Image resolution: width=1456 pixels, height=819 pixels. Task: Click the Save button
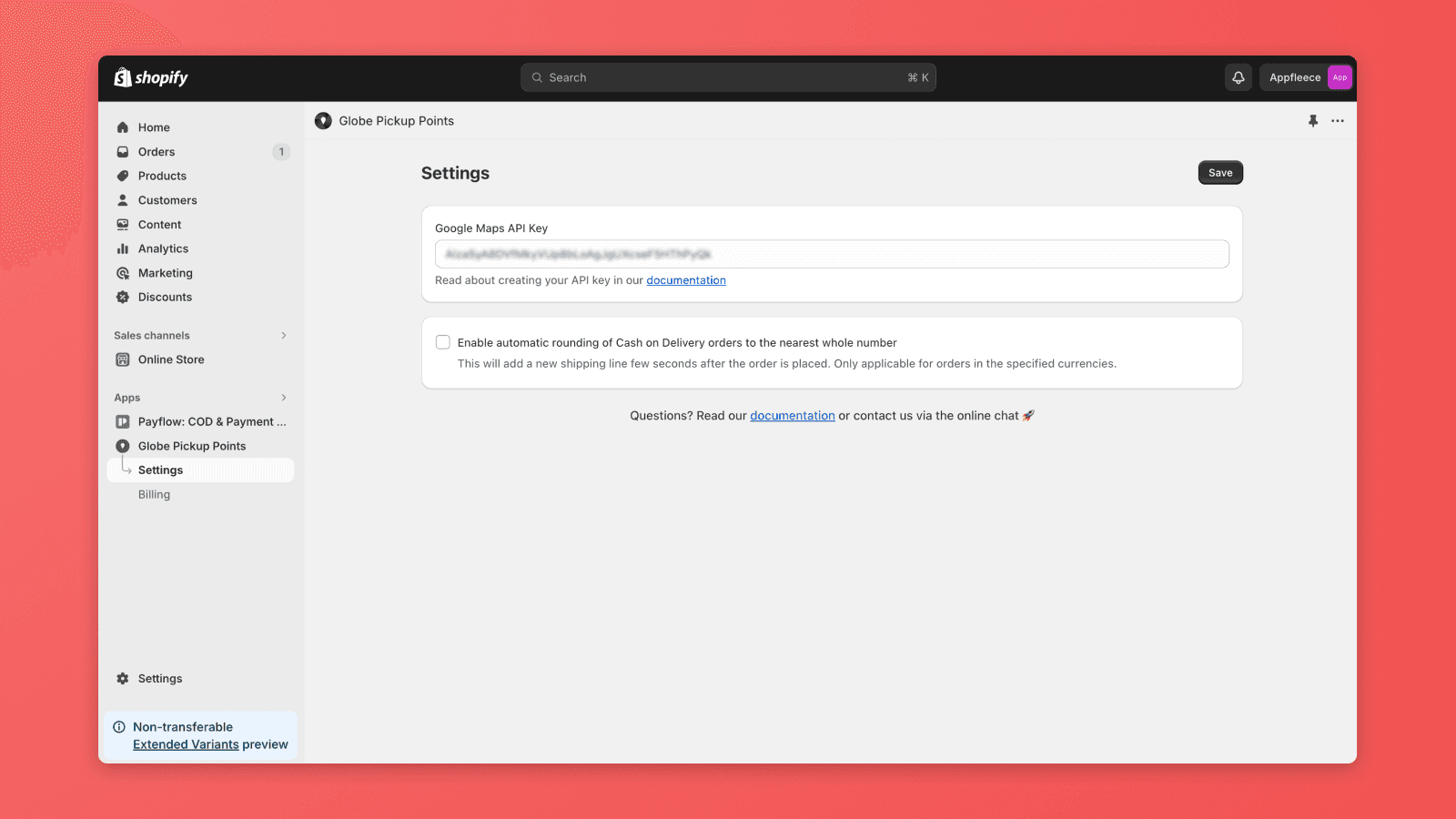click(1220, 173)
